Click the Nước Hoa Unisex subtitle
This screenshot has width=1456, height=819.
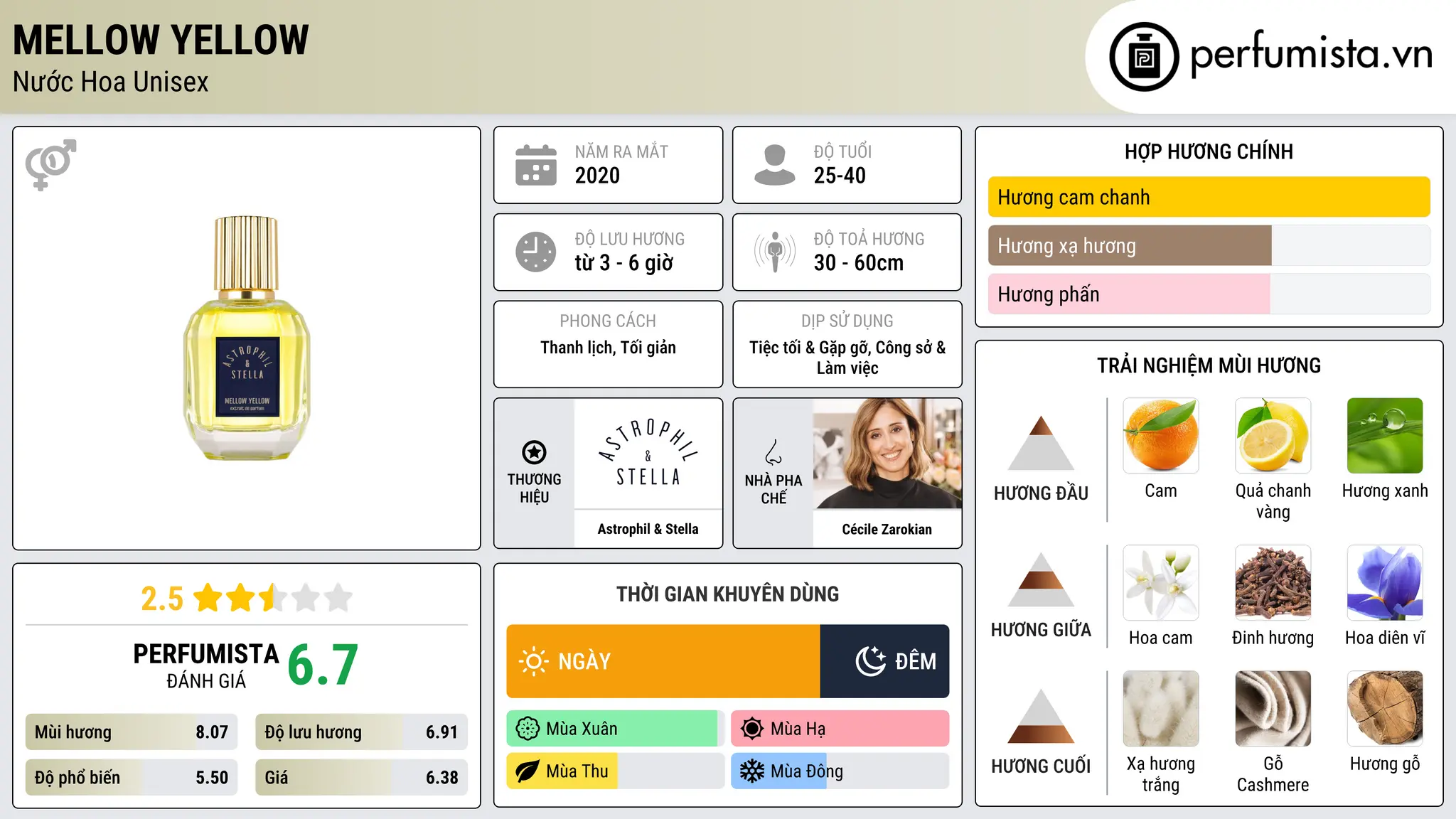coord(110,82)
